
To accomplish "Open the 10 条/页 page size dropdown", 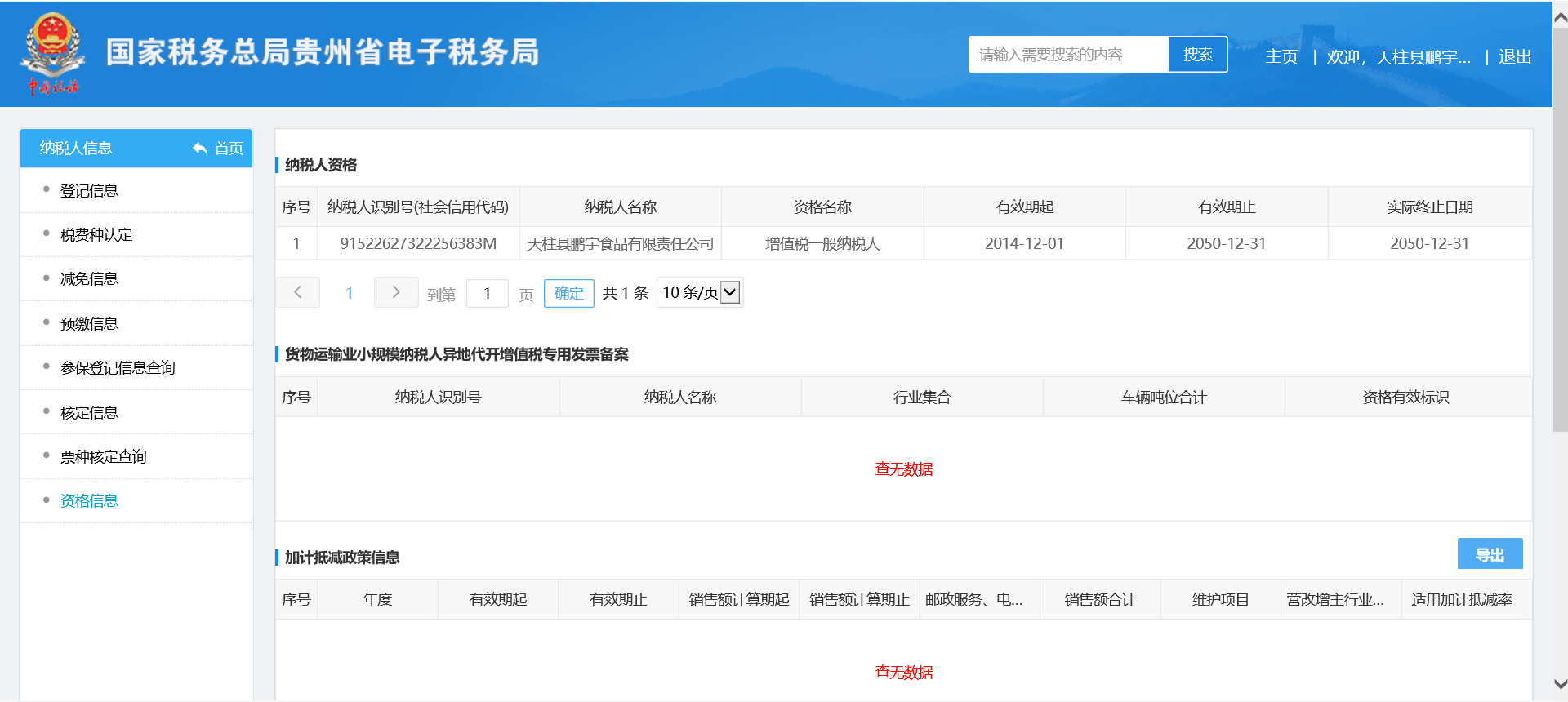I will coord(700,292).
